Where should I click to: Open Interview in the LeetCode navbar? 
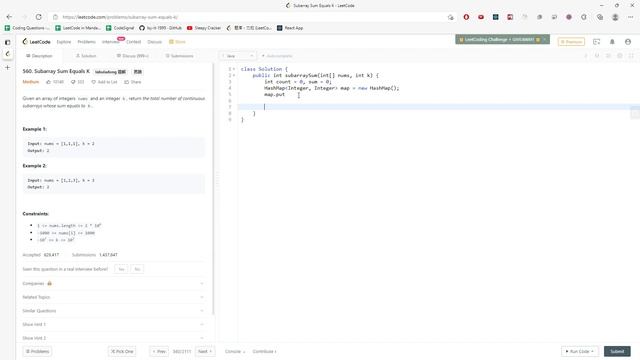click(x=110, y=42)
